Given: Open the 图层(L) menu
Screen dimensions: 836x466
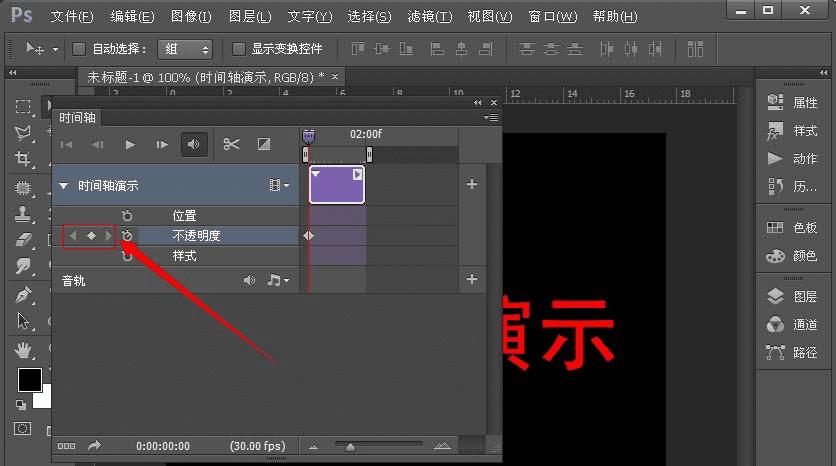Looking at the screenshot, I should 250,17.
